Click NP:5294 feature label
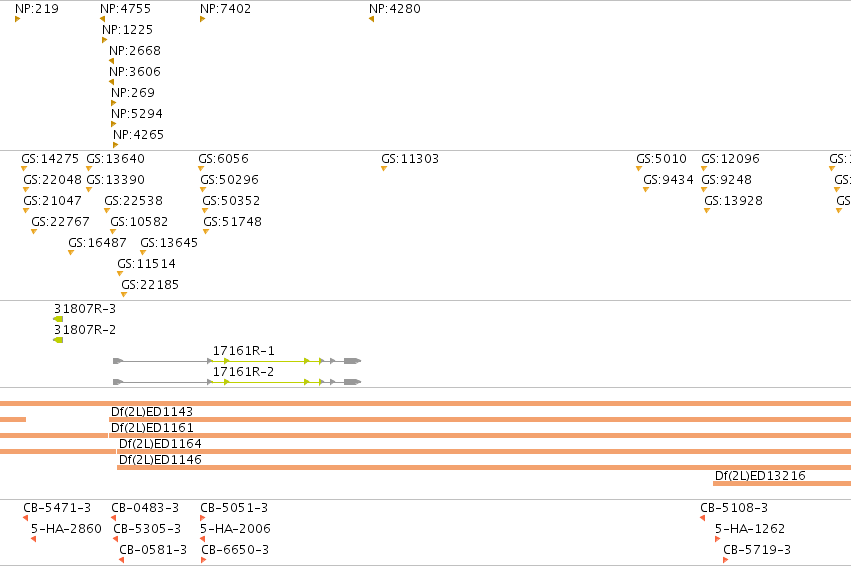 tap(137, 114)
